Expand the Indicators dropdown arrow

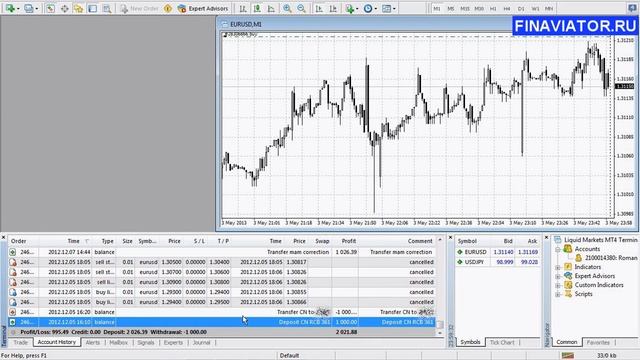point(357,9)
